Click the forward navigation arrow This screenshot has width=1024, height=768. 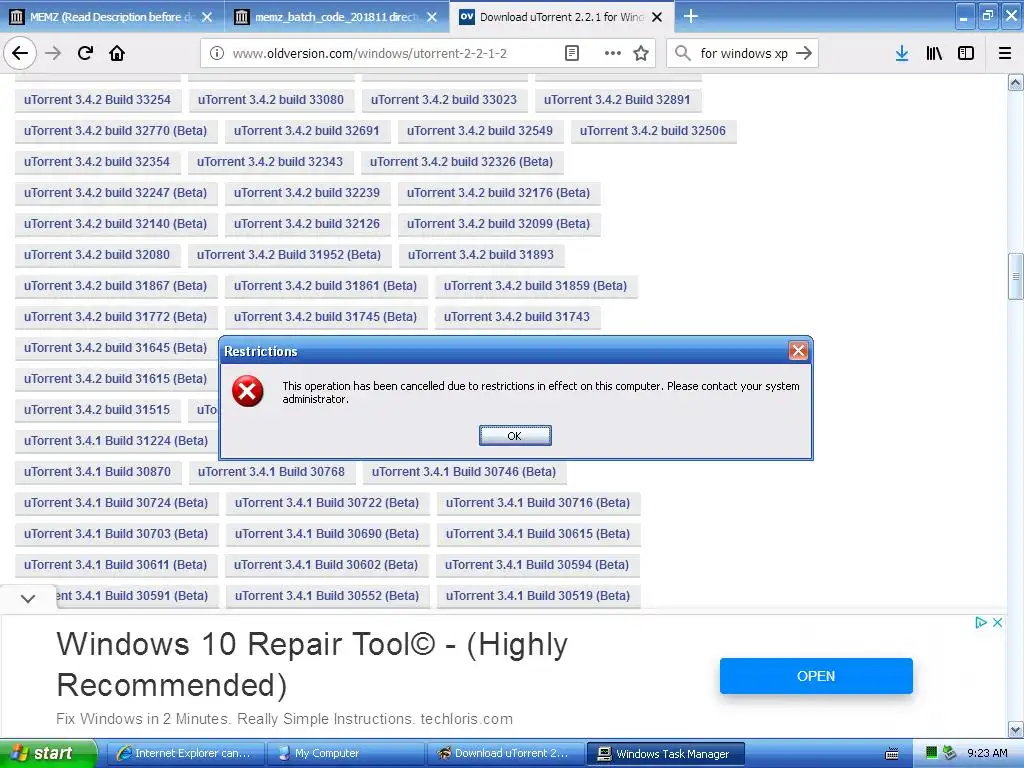tap(53, 53)
